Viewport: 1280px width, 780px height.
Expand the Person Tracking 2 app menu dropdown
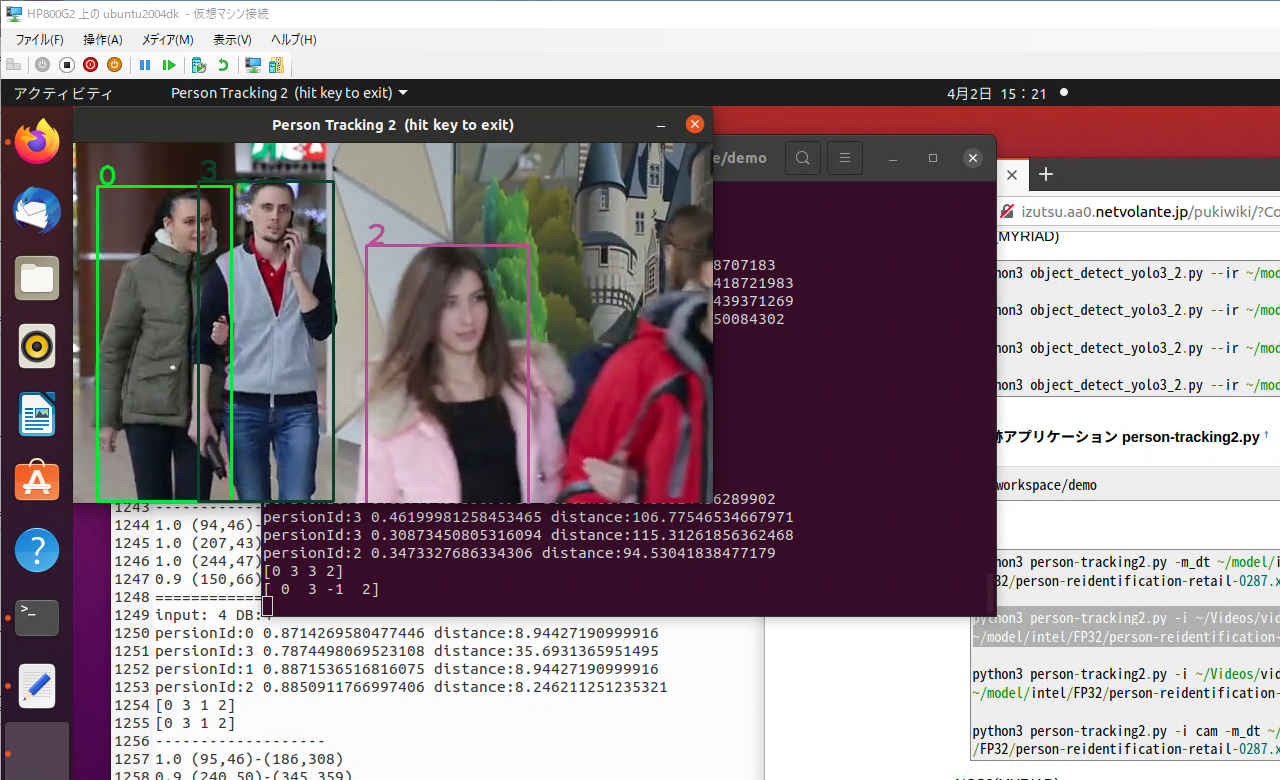coord(289,93)
